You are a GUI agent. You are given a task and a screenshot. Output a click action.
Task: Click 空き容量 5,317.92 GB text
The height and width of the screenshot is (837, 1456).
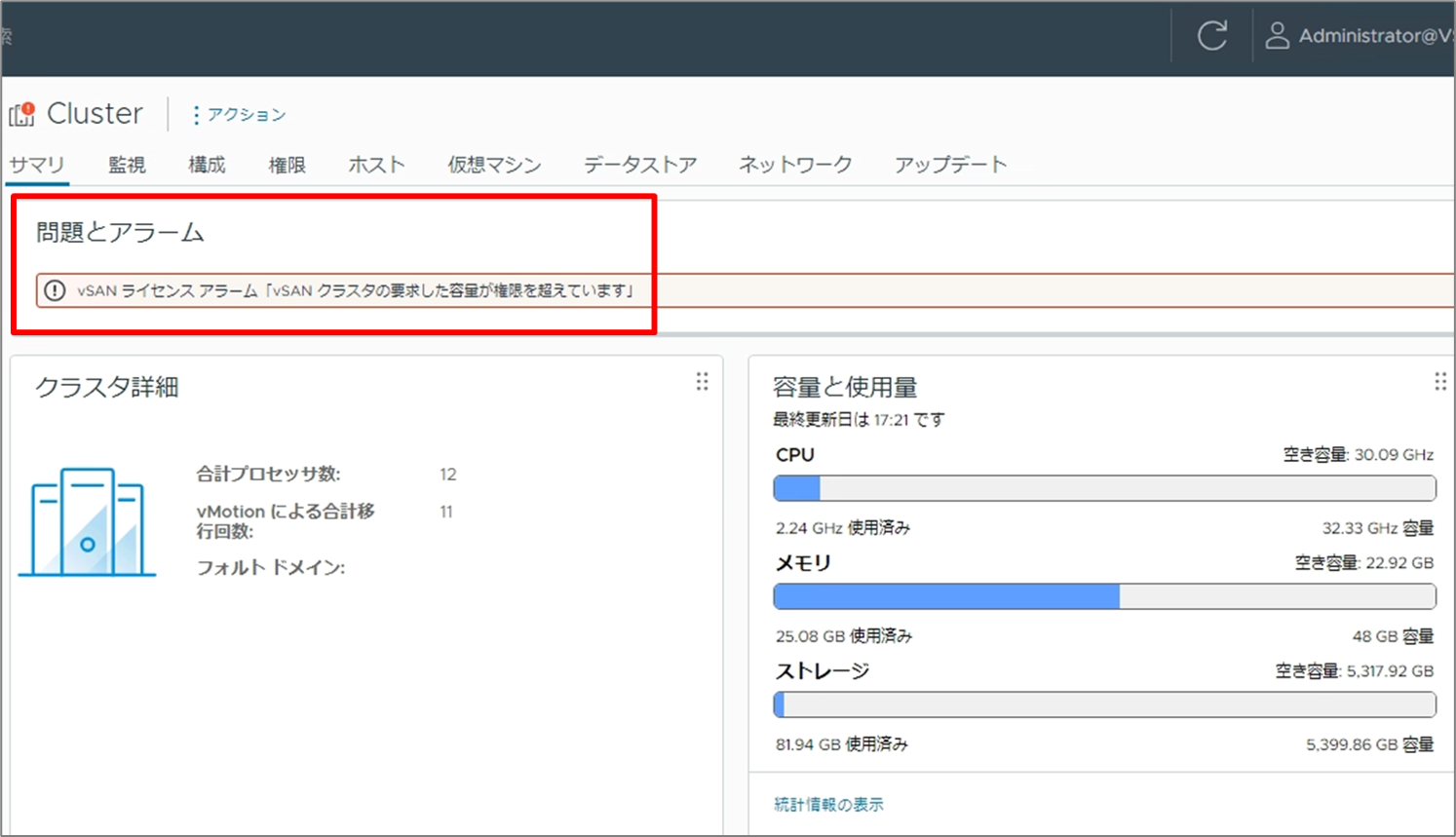pos(1355,671)
